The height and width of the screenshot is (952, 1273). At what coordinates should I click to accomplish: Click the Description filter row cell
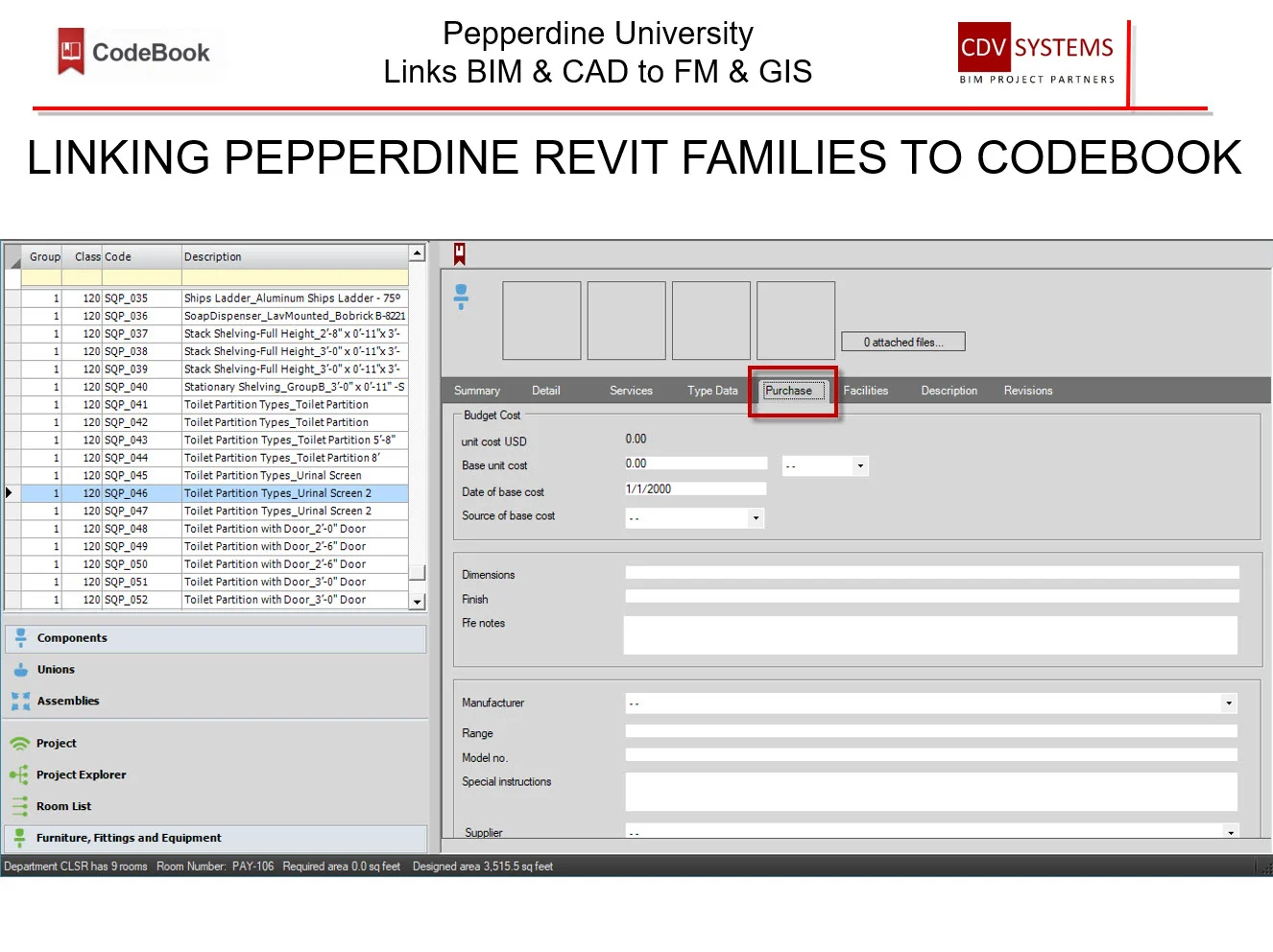tap(295, 278)
